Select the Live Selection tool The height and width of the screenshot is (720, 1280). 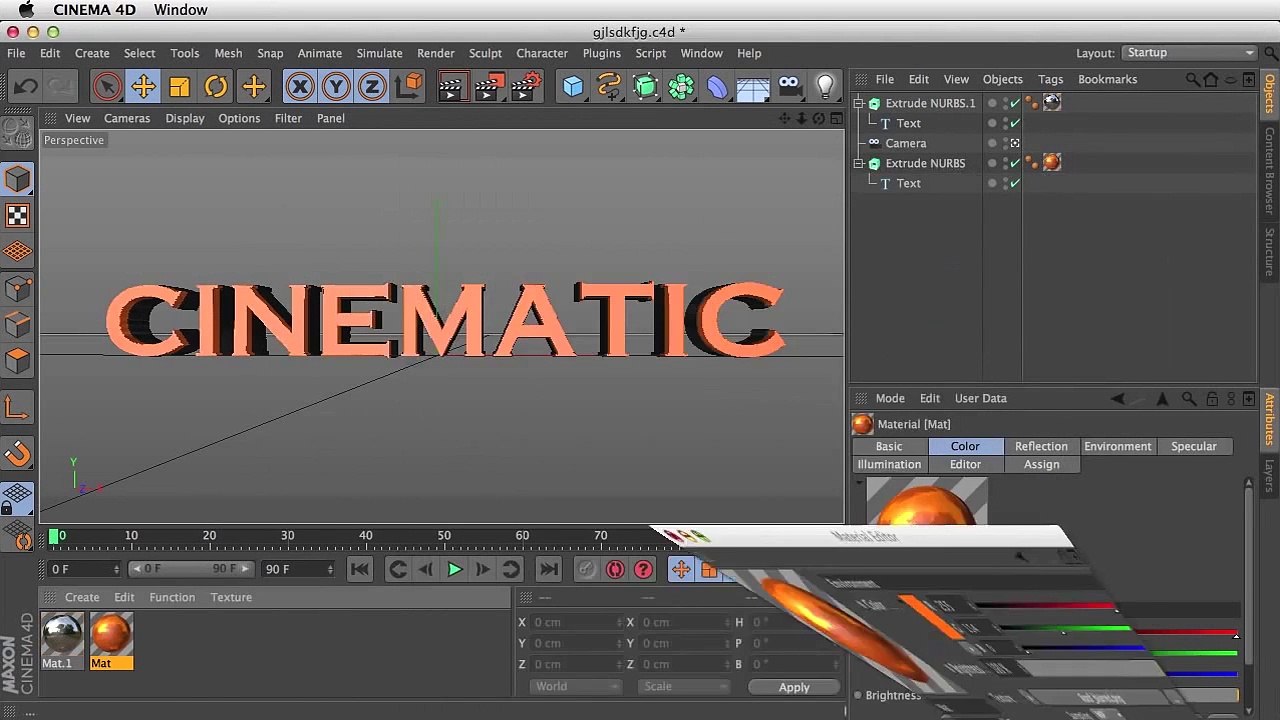point(106,87)
